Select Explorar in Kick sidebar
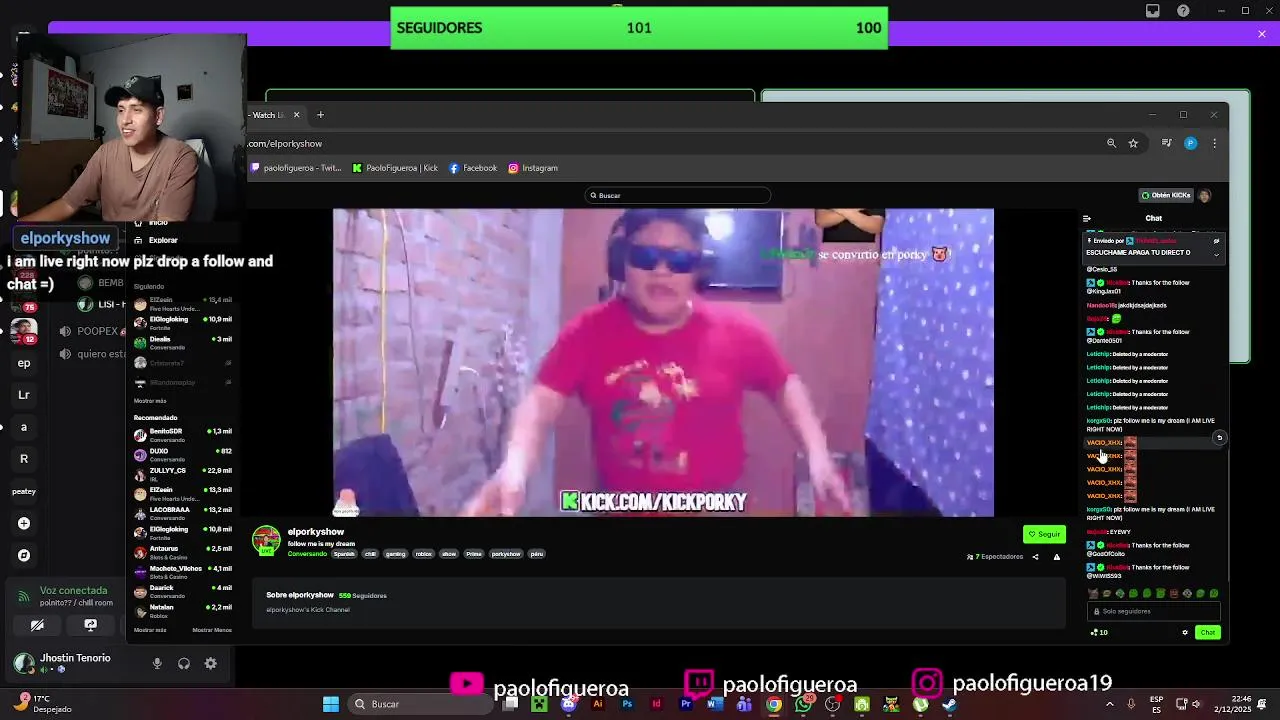 (x=163, y=240)
